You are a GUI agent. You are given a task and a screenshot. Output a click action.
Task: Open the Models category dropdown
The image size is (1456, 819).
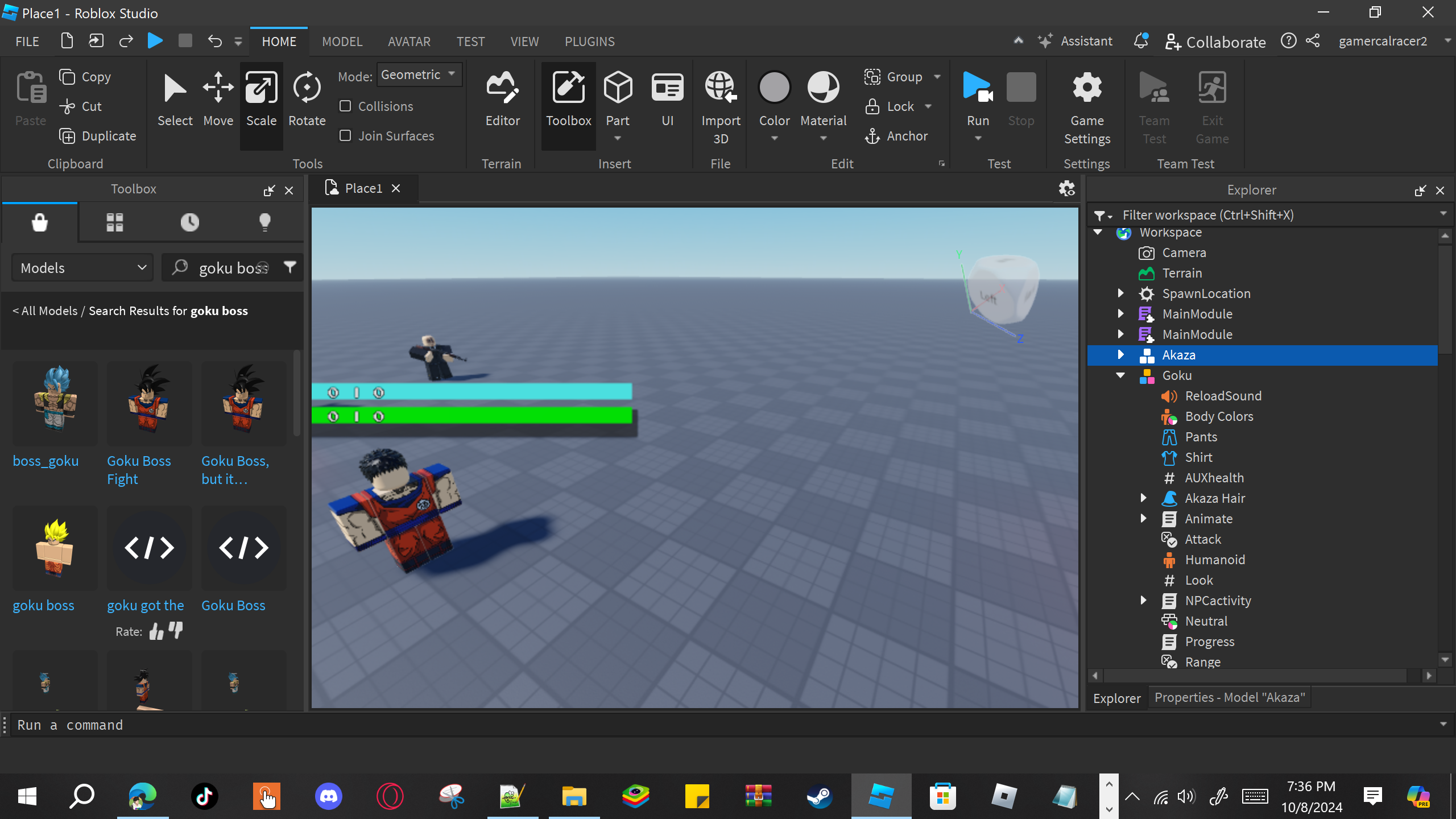(x=83, y=268)
